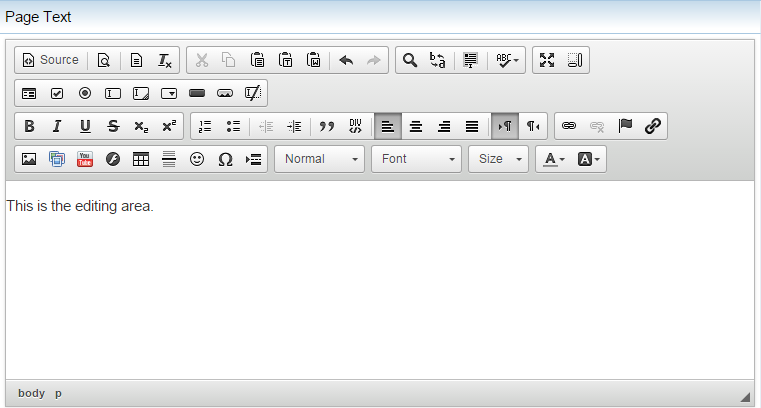The height and width of the screenshot is (408, 761).
Task: Expand the Font name dropdown
Action: tap(417, 159)
